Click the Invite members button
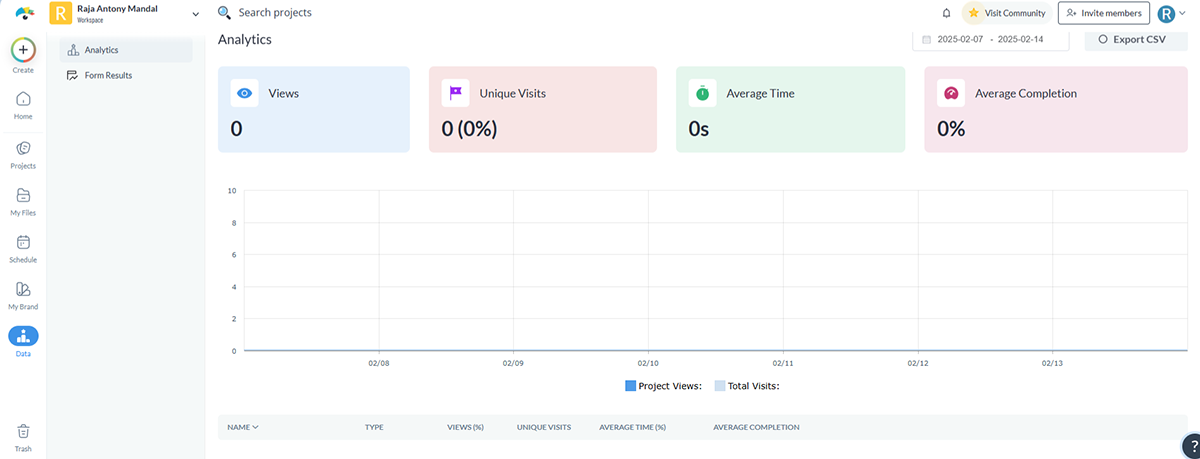The width and height of the screenshot is (1200, 459). coord(1104,13)
